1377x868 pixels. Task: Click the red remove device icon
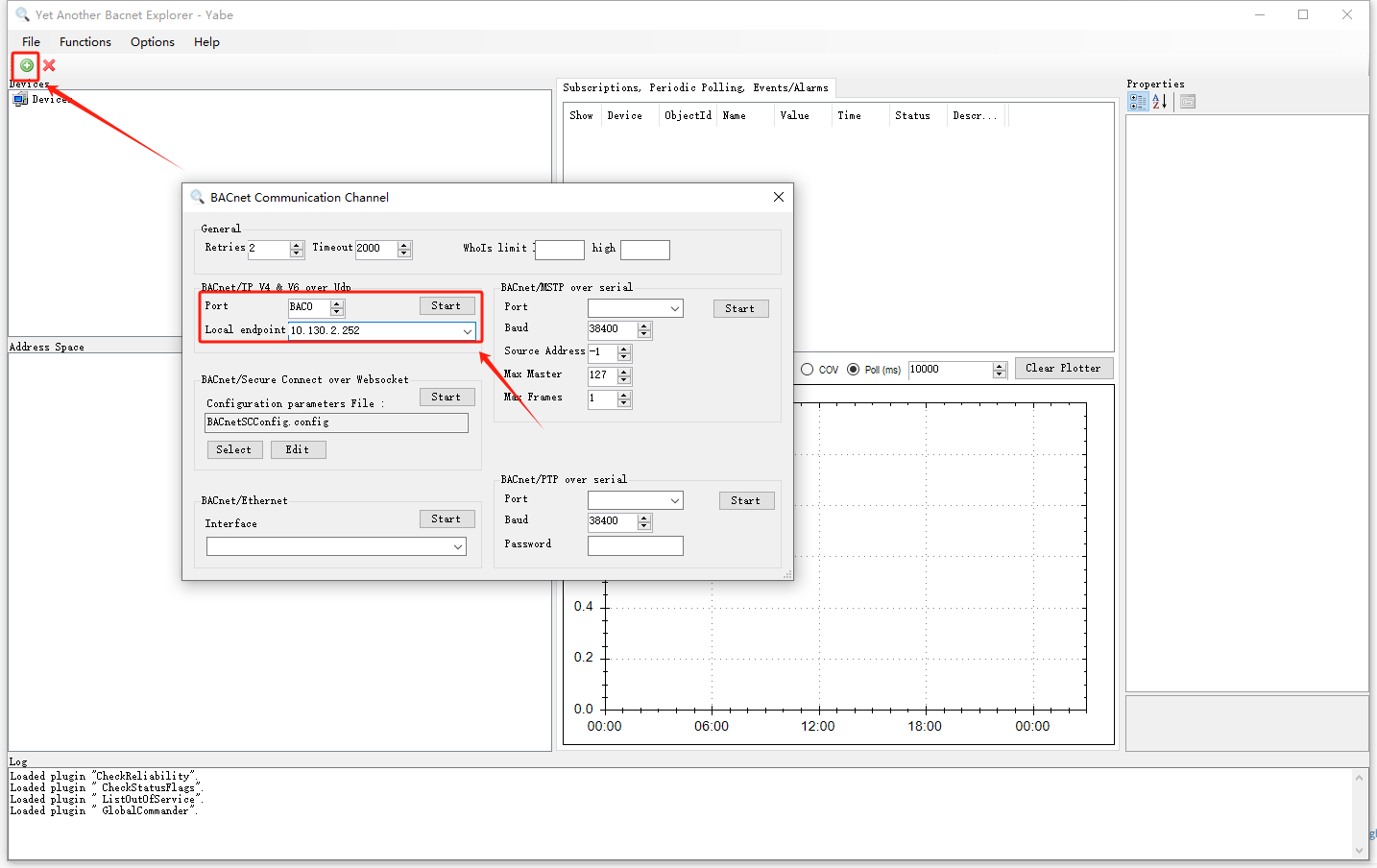tap(49, 65)
